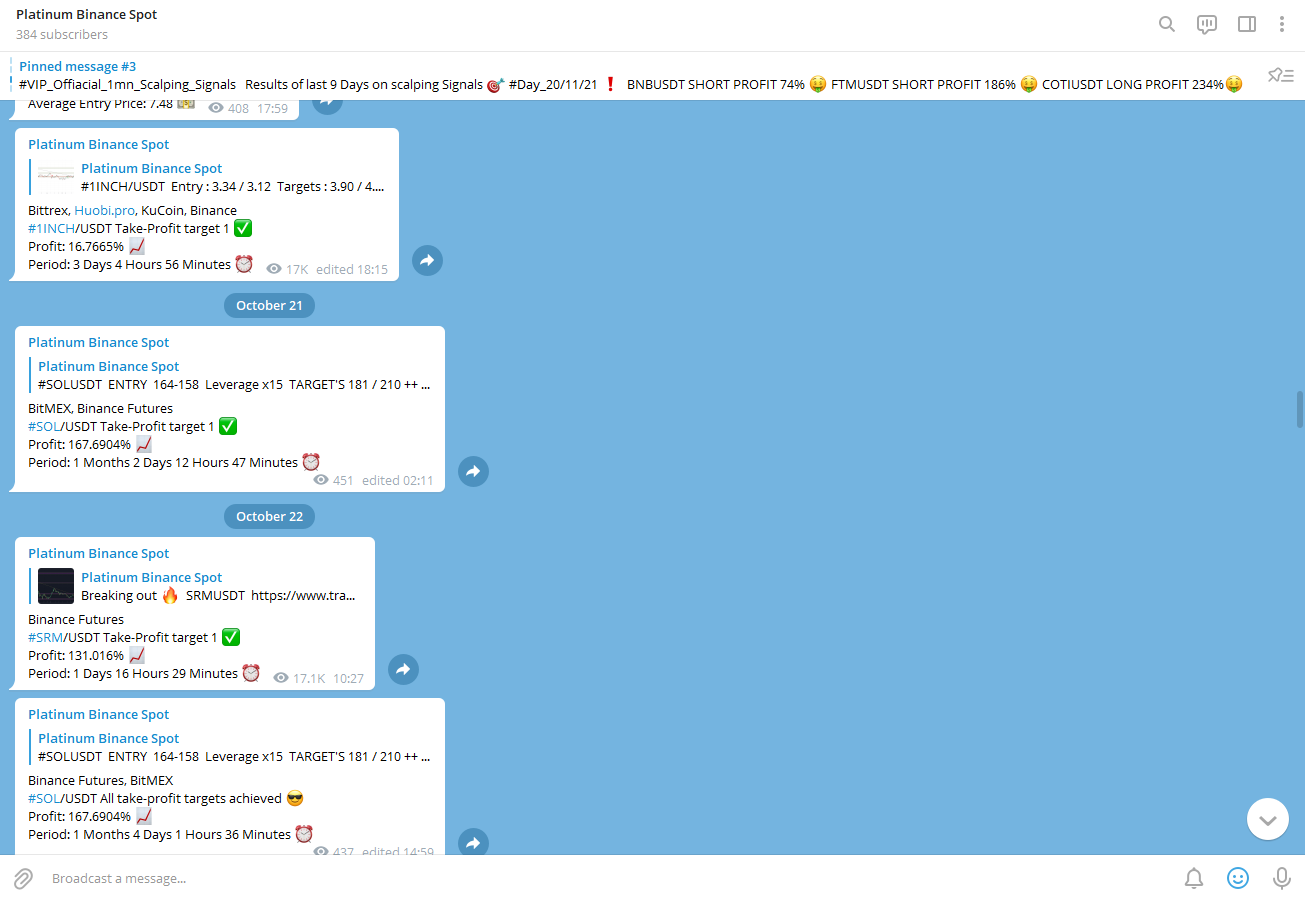Select the #SOL hashtag in Take-Profit target 1 message

click(x=44, y=426)
